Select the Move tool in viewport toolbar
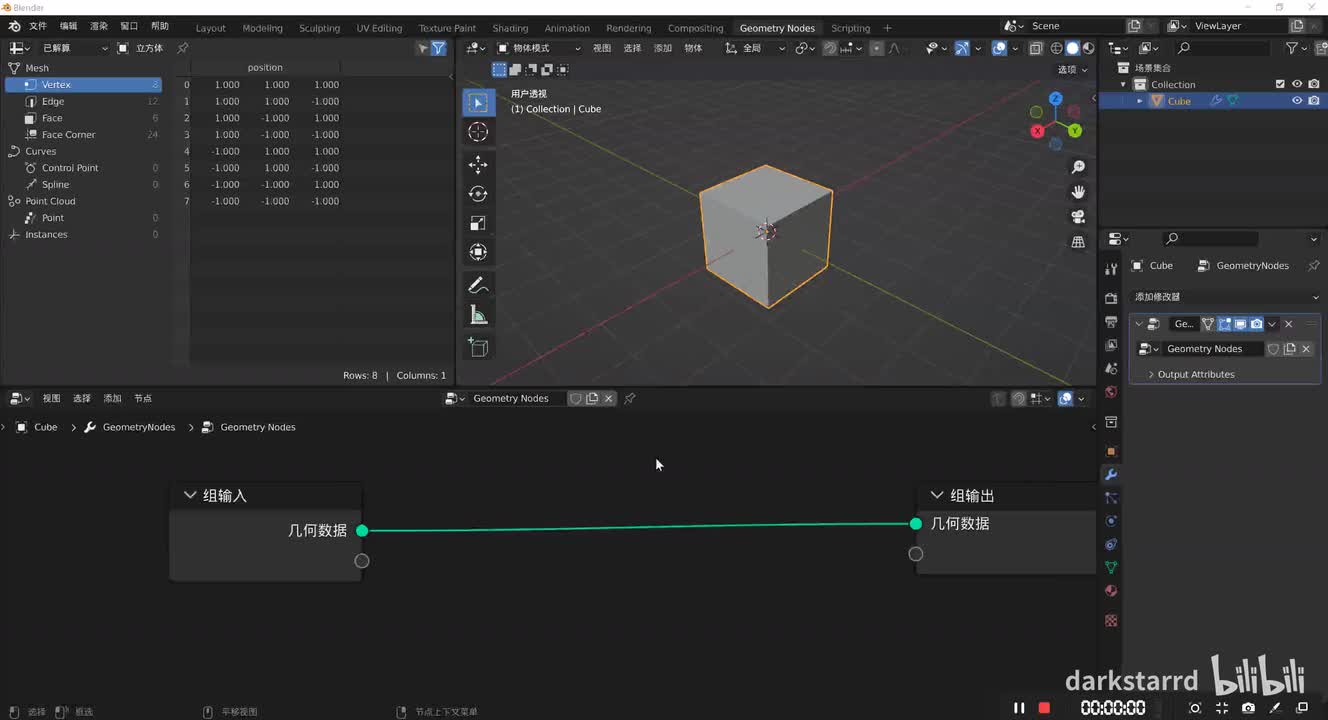The width and height of the screenshot is (1328, 720). pyautogui.click(x=478, y=164)
